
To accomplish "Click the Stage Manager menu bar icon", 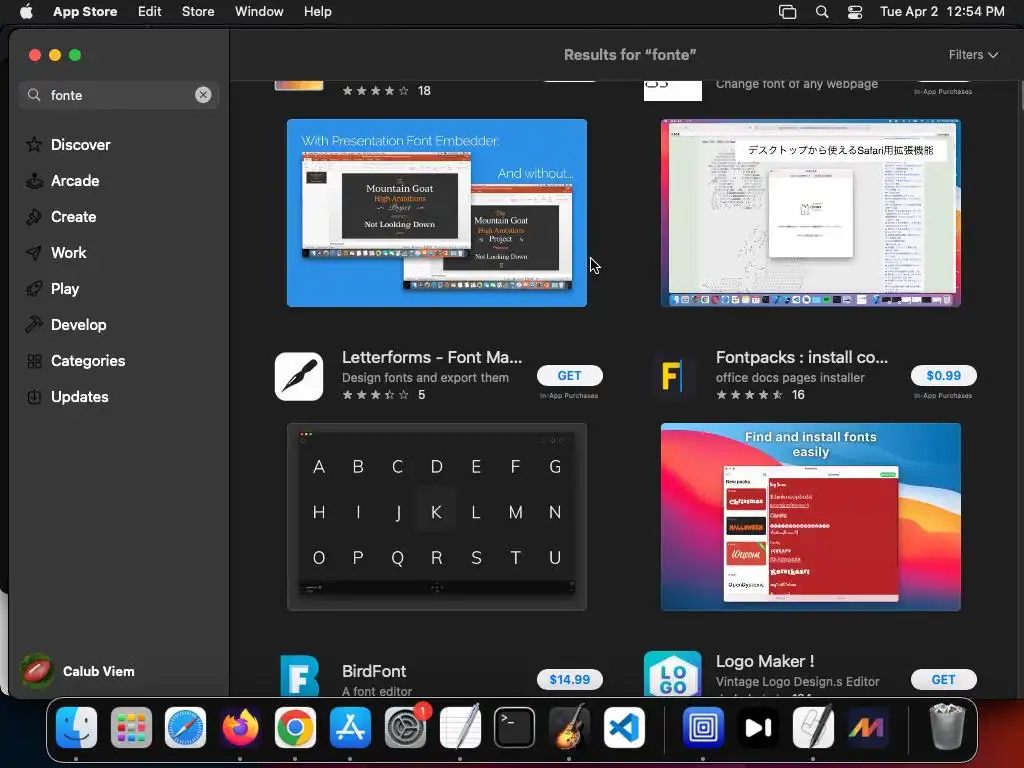I will (x=788, y=12).
